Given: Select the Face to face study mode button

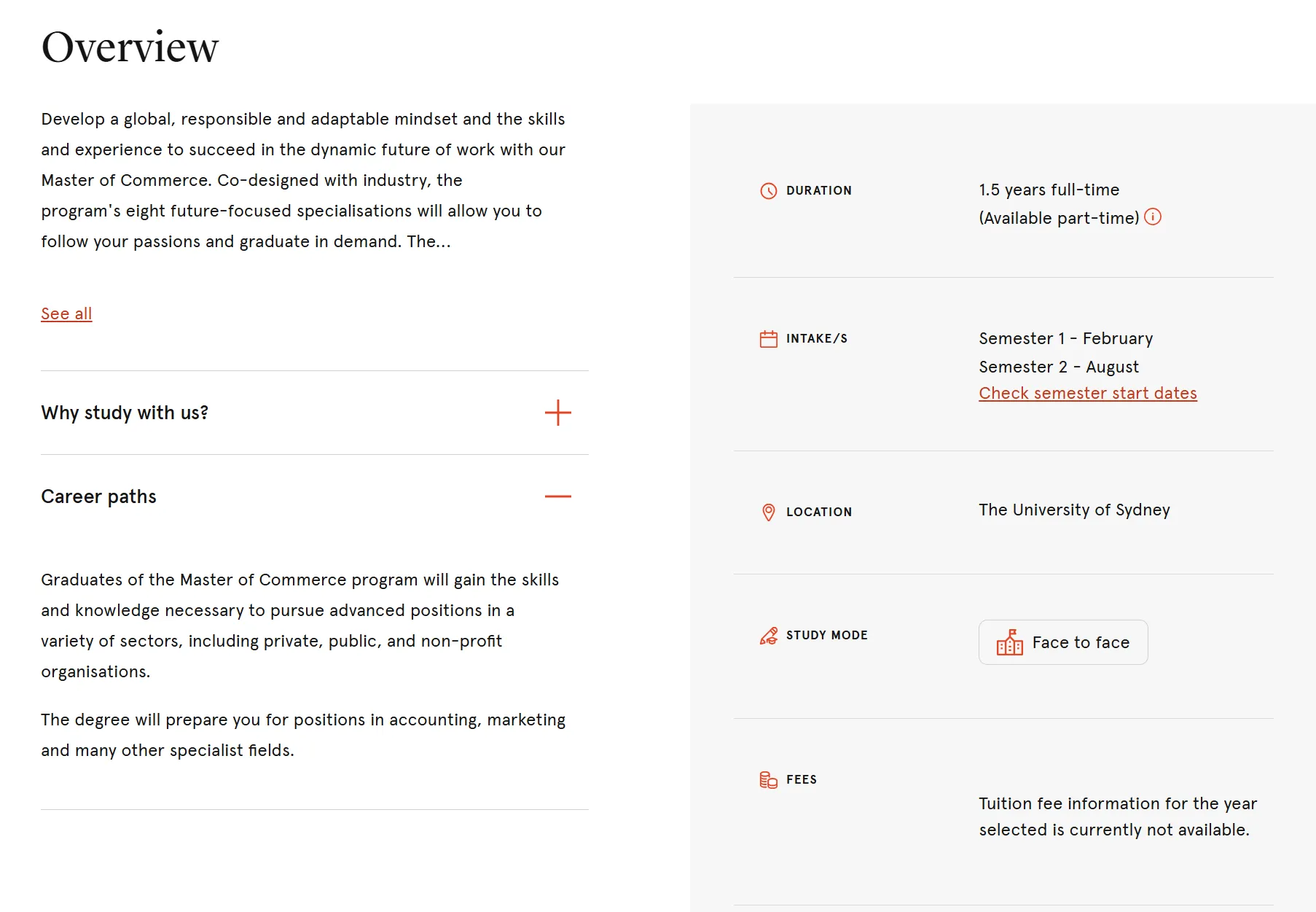Looking at the screenshot, I should [1062, 642].
